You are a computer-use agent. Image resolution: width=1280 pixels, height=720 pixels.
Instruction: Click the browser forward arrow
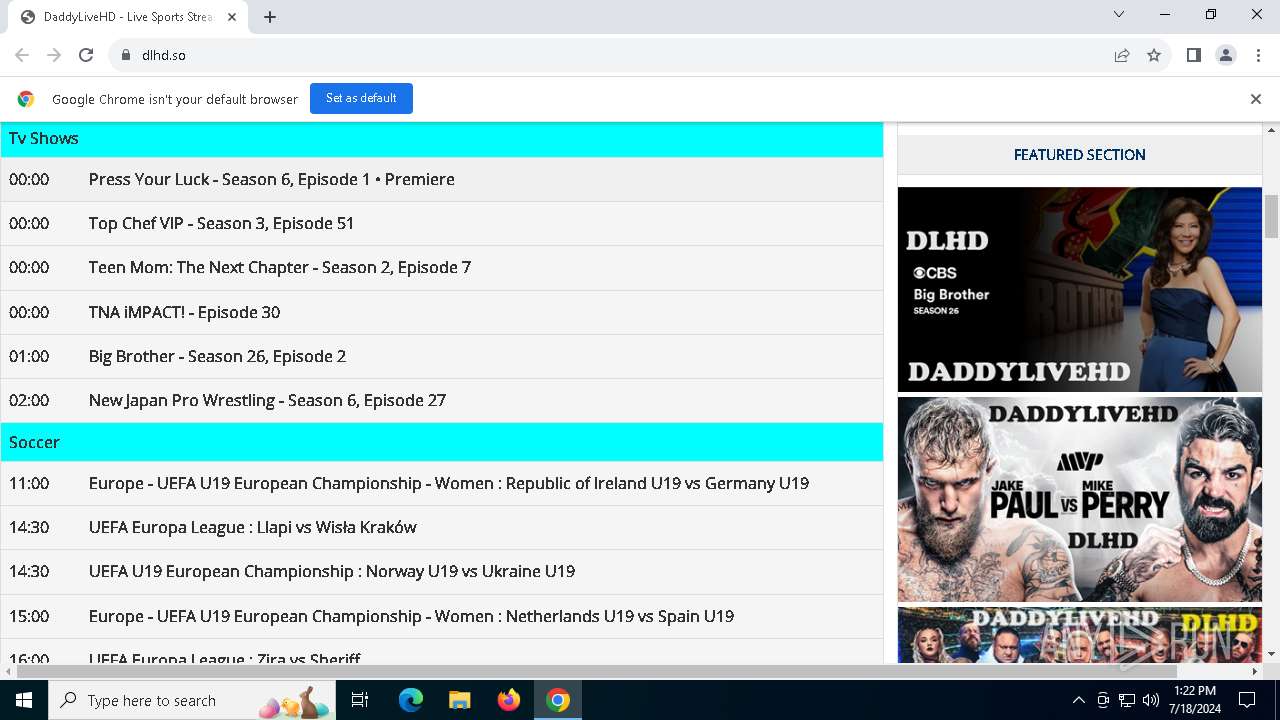point(54,55)
